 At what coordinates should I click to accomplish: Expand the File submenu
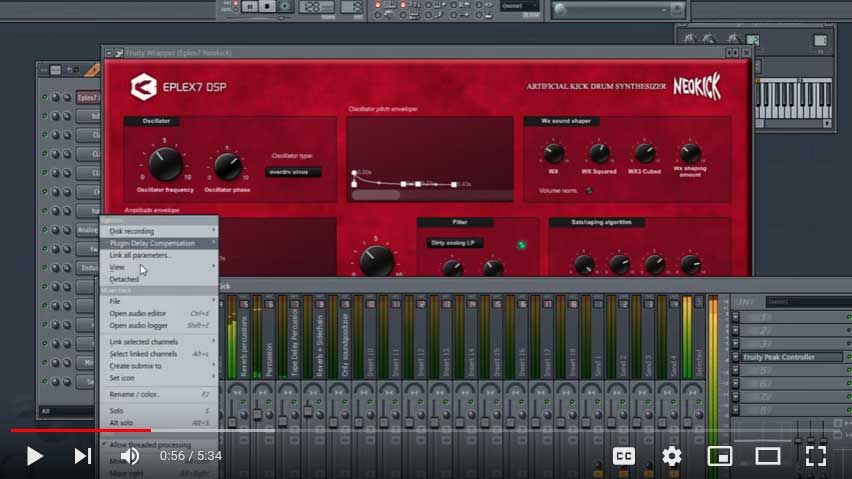(159, 301)
